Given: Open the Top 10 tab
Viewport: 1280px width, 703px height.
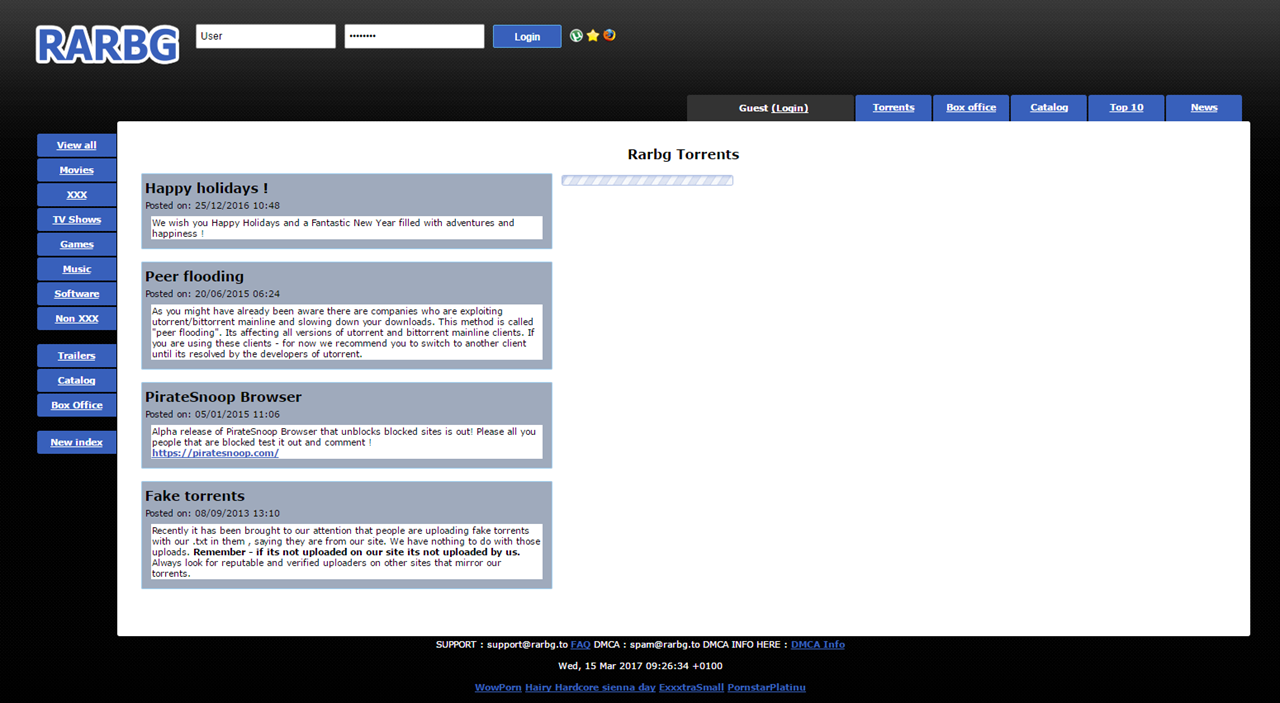Looking at the screenshot, I should (1126, 108).
